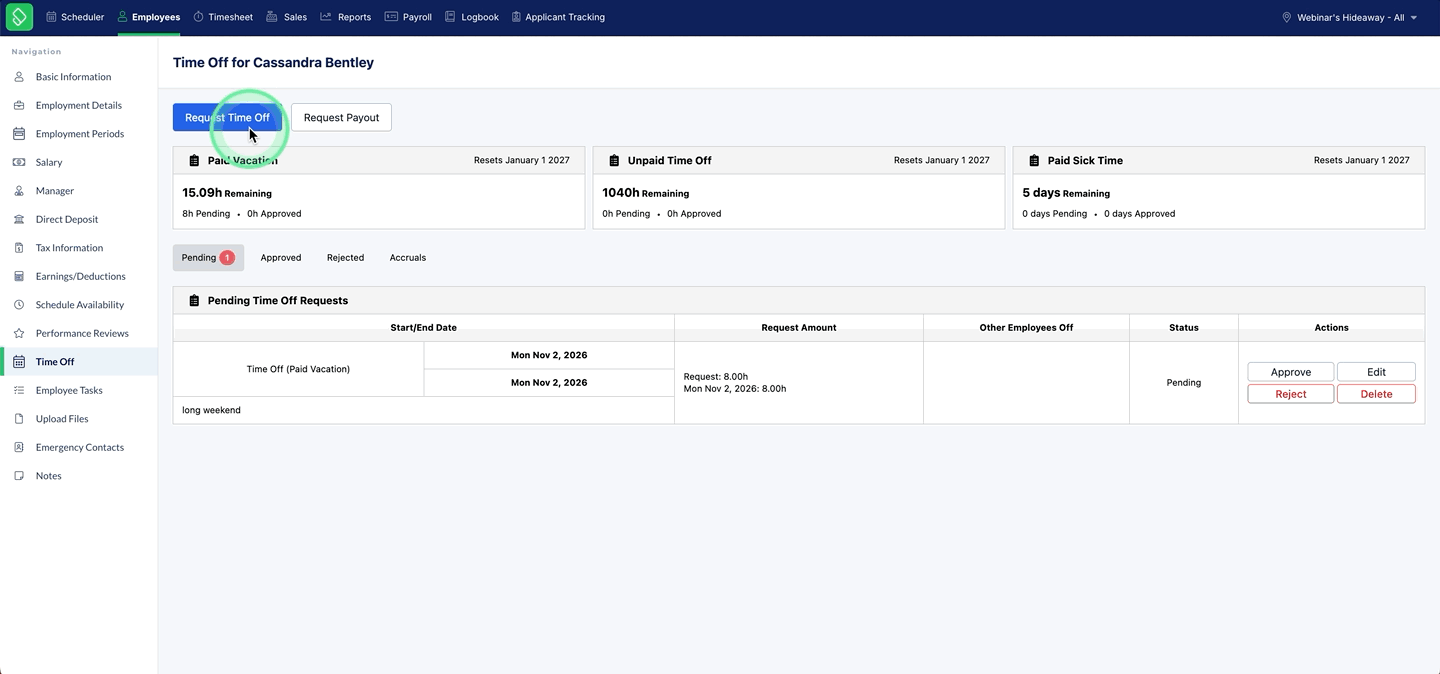Switch to the Rejected tab

point(345,258)
